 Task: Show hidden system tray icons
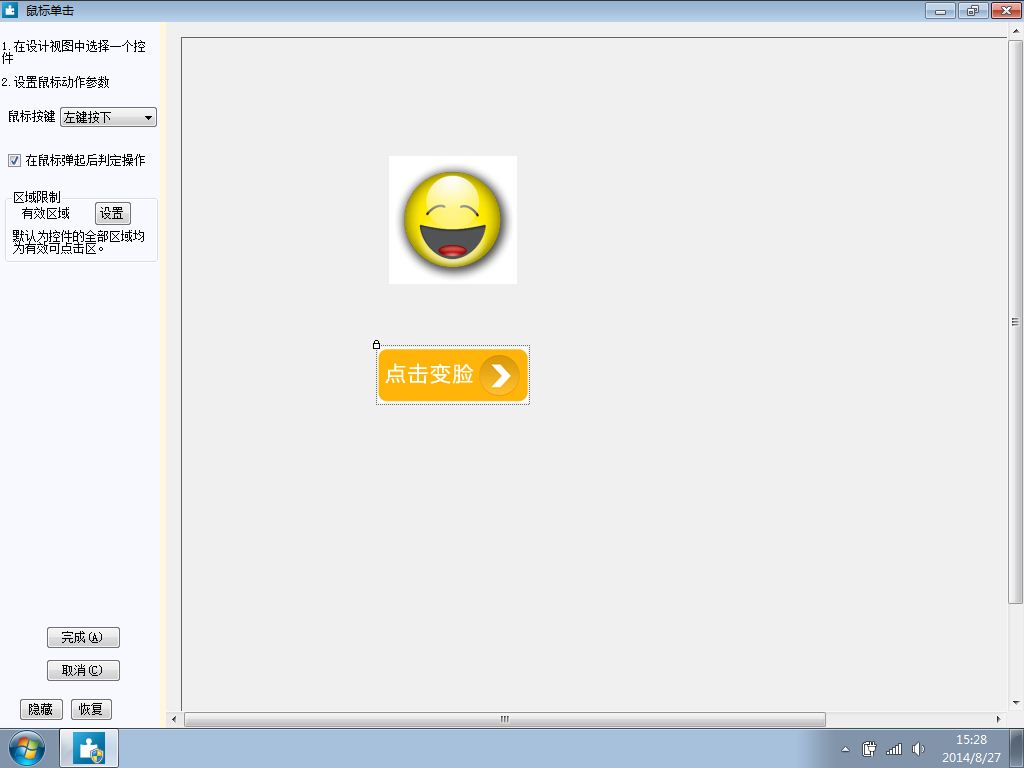click(x=845, y=749)
